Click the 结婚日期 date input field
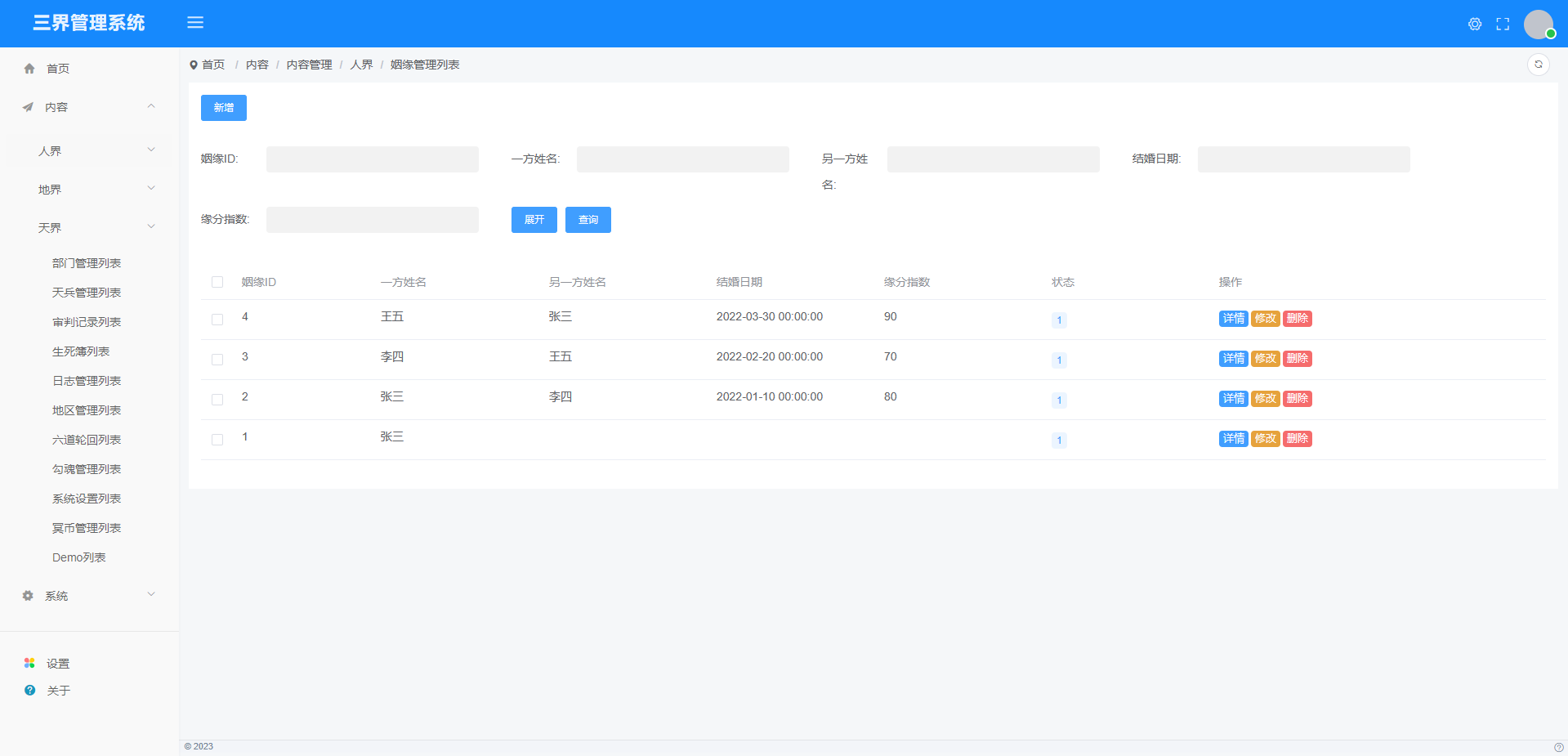Viewport: 1568px width, 756px height. pos(1302,159)
